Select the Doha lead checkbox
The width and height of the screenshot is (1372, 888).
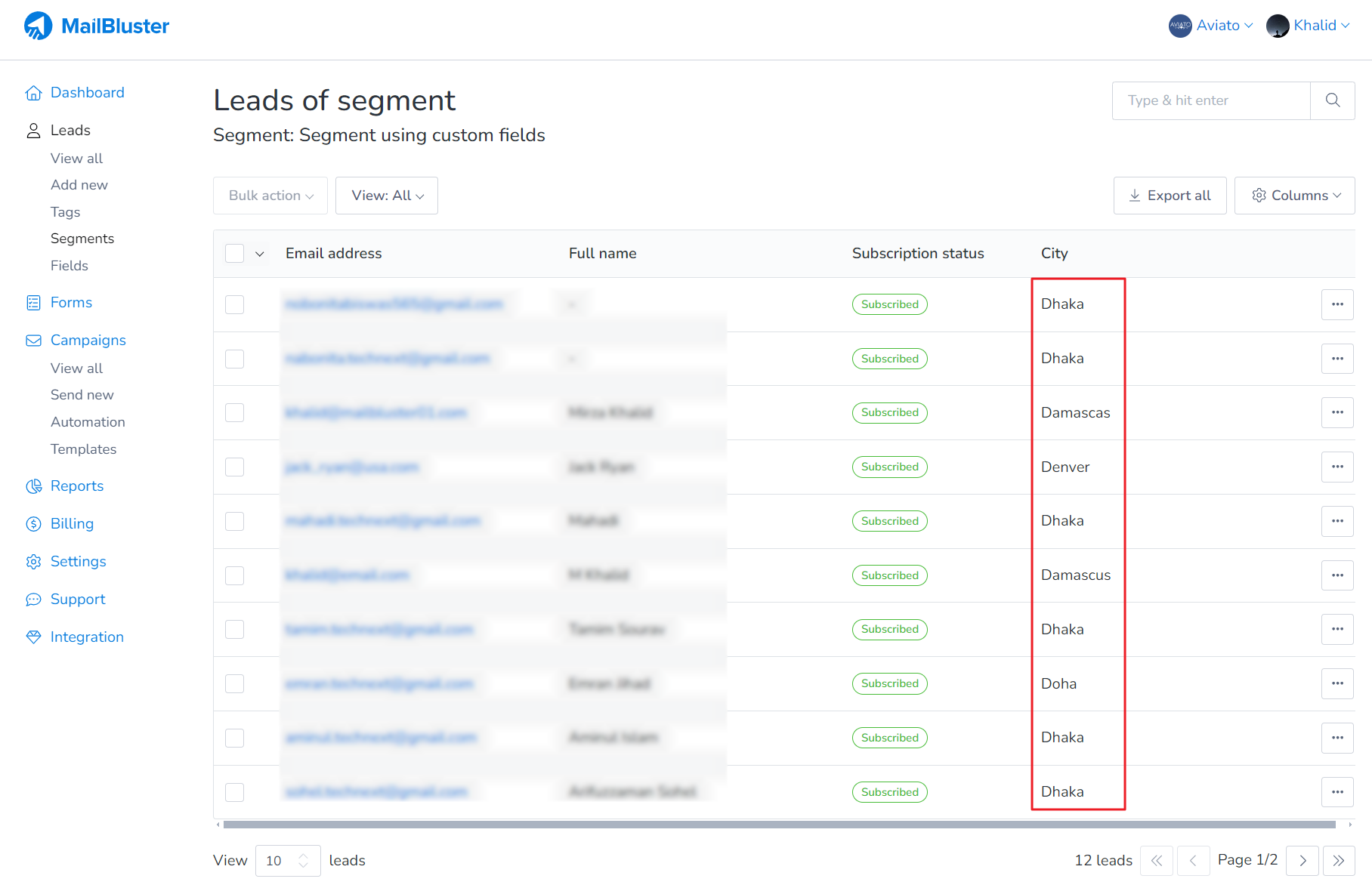(235, 684)
